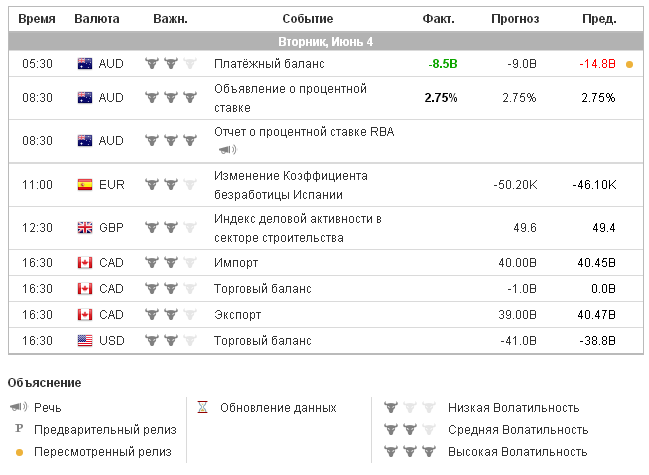The image size is (649, 475).
Task: Click the speech megaphone icon in the legend
Action: click(17, 408)
